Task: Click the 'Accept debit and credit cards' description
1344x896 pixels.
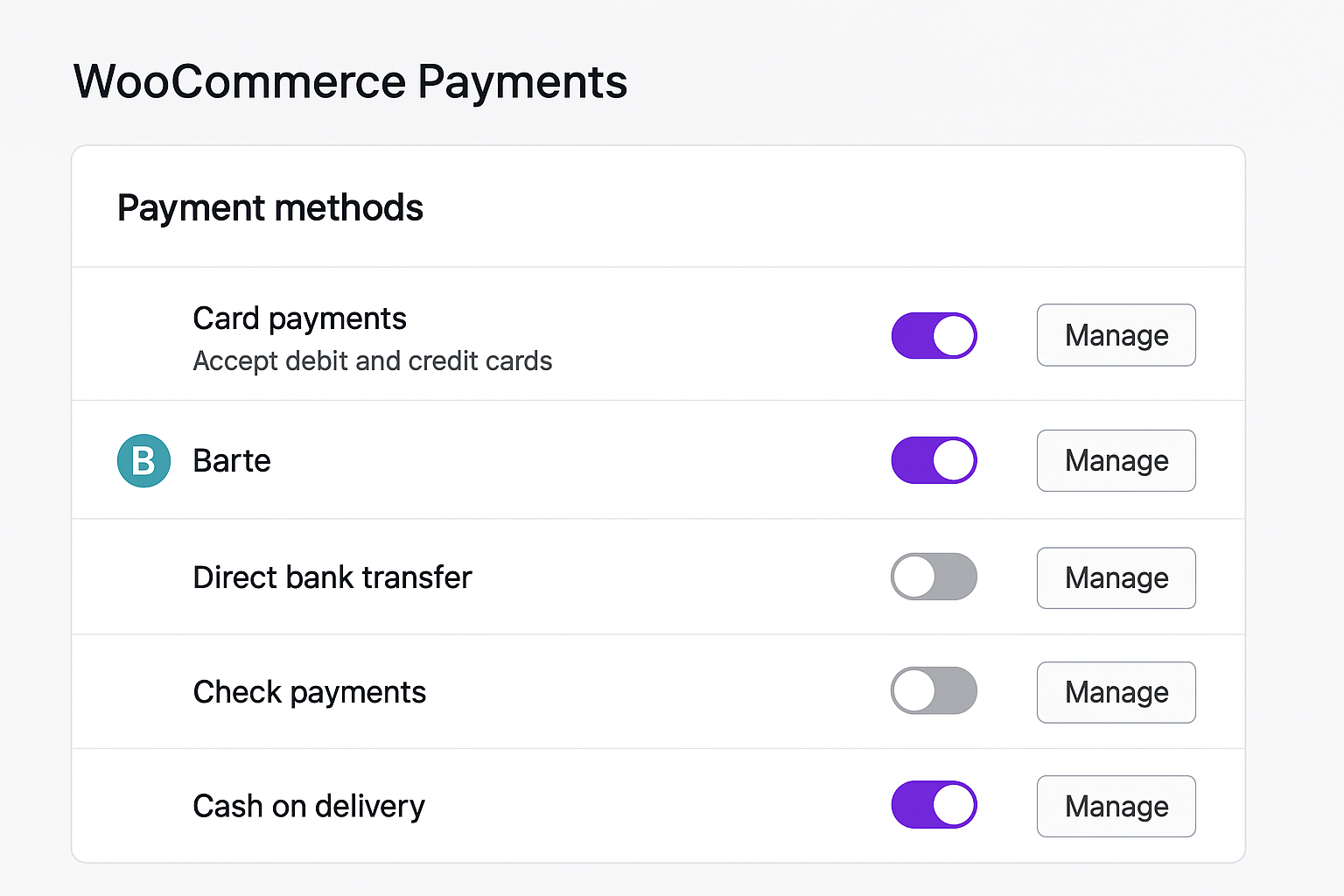Action: 372,361
